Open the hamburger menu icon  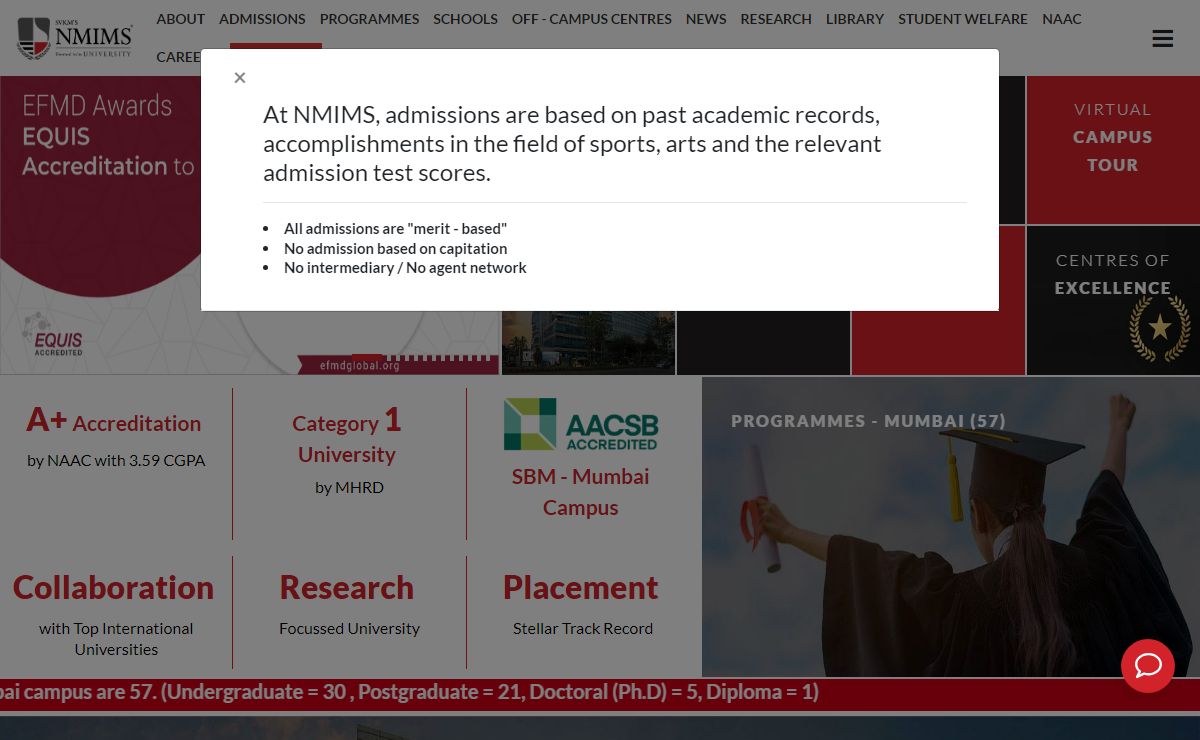(x=1162, y=38)
